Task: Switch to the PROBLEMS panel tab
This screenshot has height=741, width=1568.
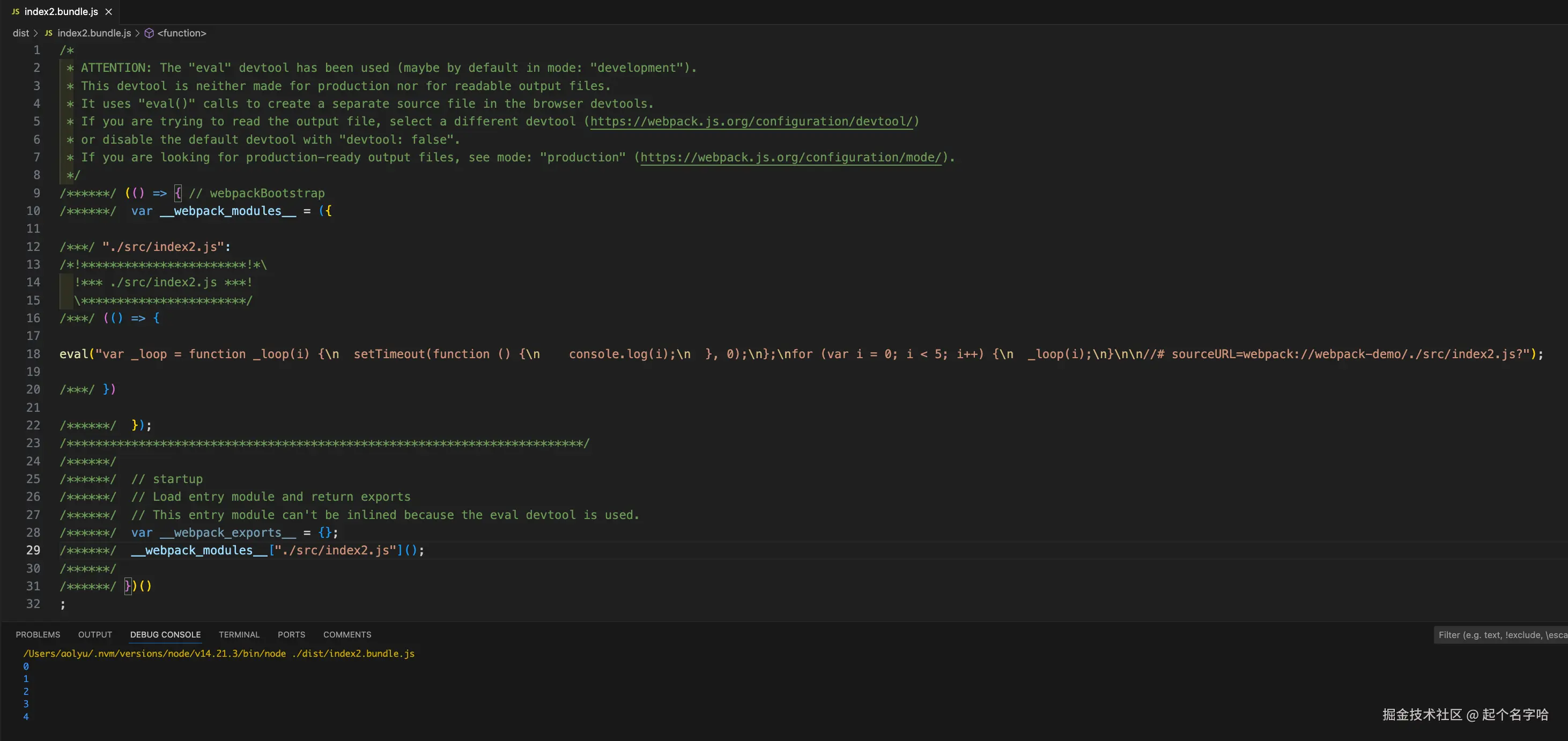Action: [38, 634]
